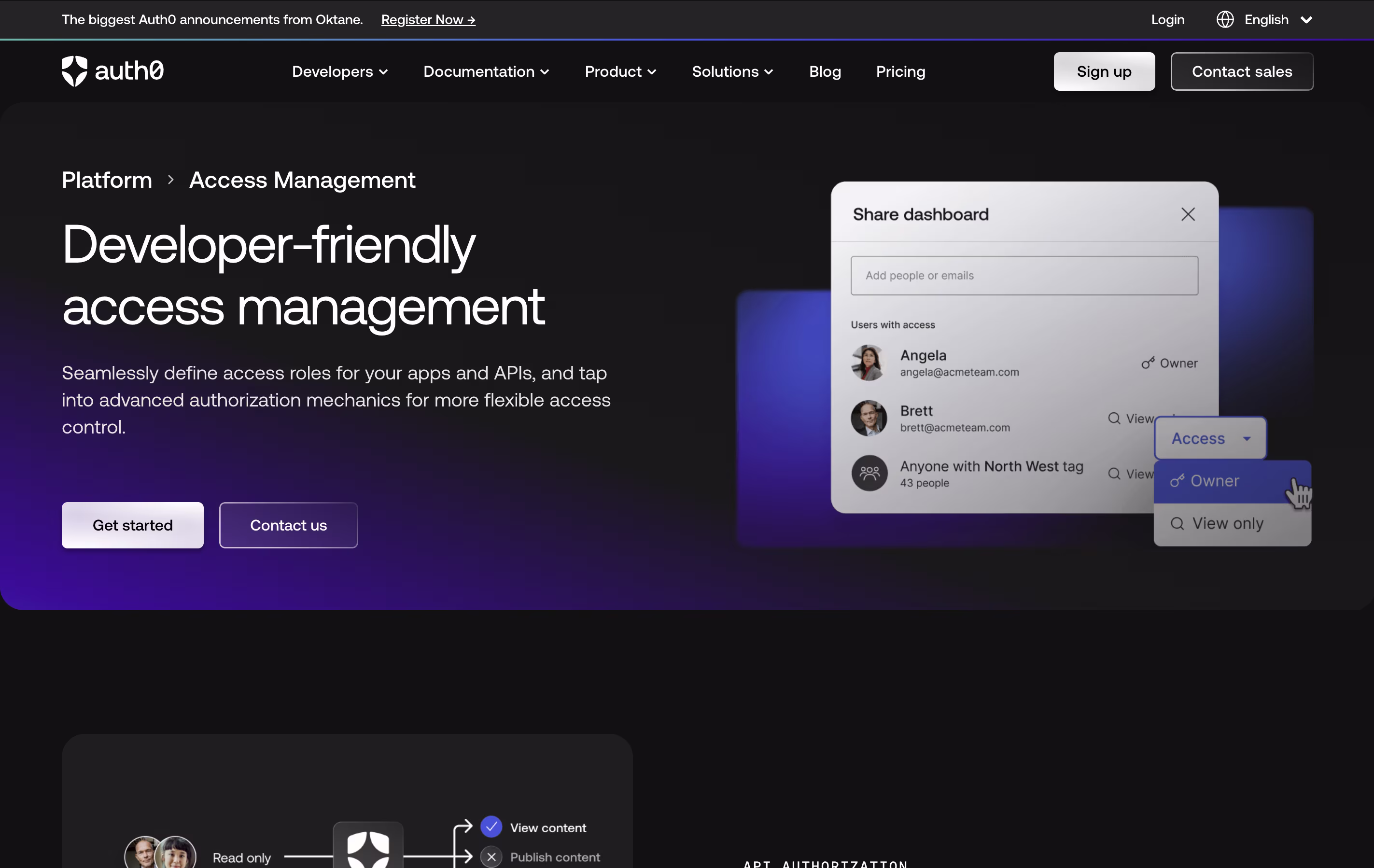Screen dimensions: 1374x868
Task: Click the breadcrumb chevron after Platform
Action: click(x=170, y=180)
